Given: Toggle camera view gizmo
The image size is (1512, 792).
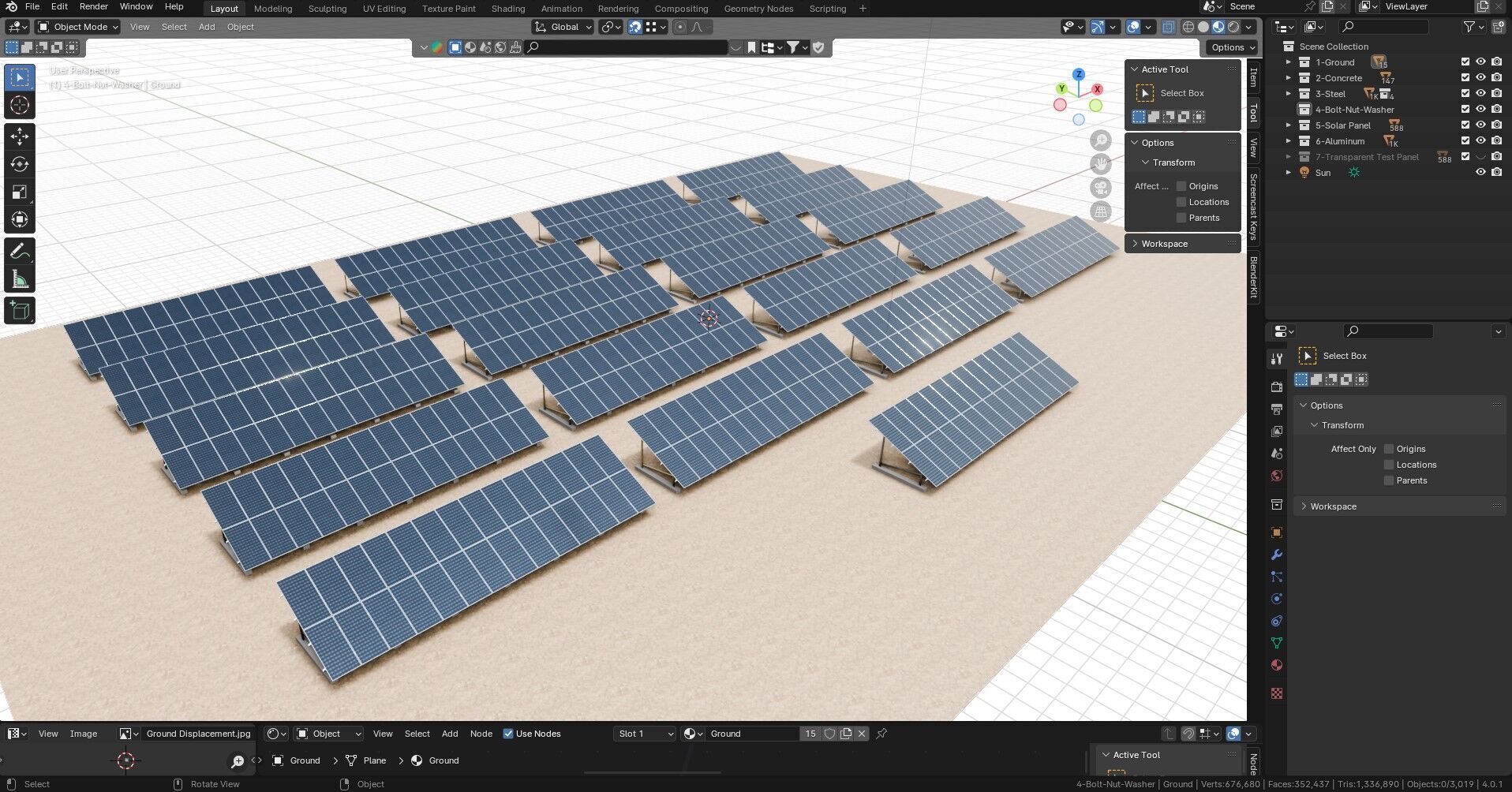Looking at the screenshot, I should tap(1101, 188).
